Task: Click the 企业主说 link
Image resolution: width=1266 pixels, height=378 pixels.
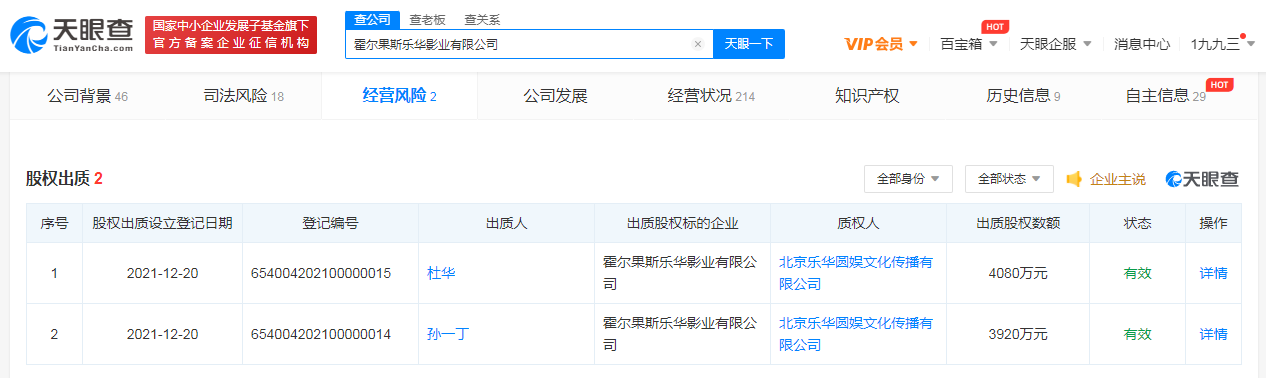Action: [1118, 179]
